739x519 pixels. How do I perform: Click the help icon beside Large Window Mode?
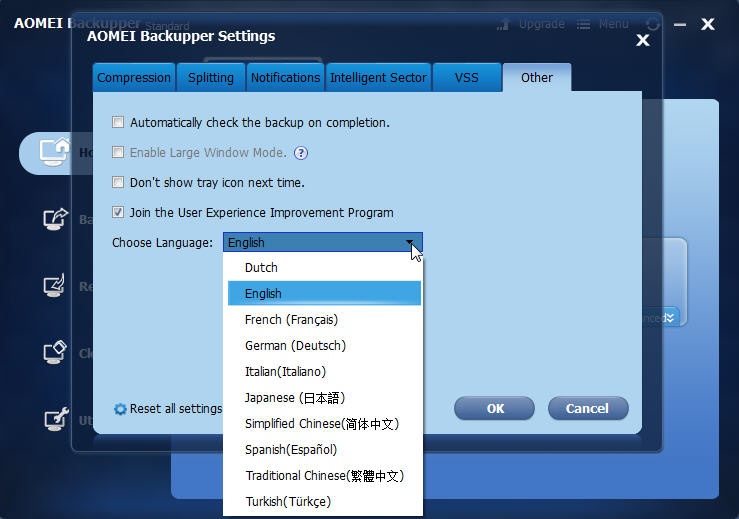point(301,153)
